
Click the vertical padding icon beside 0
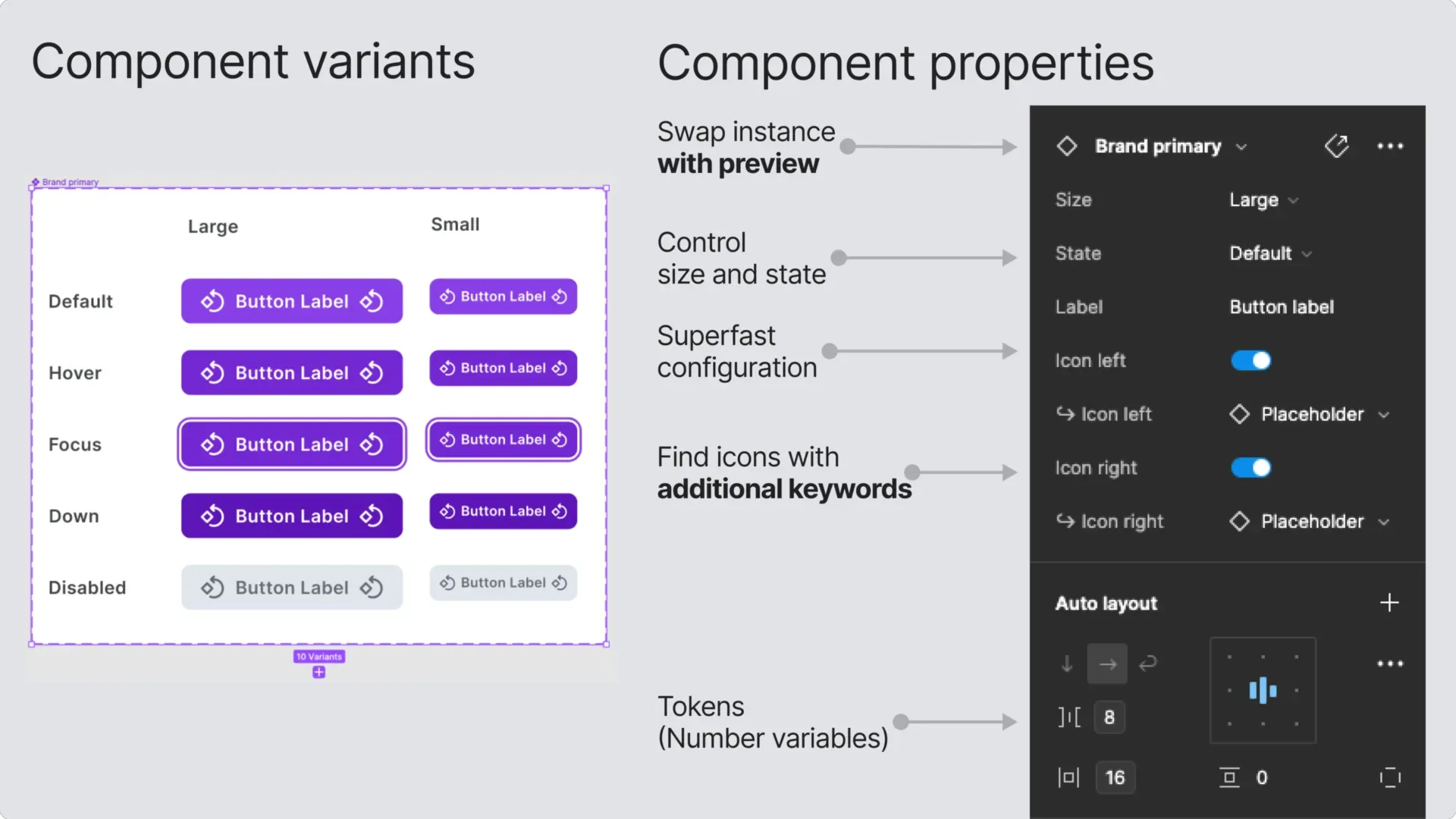pos(1229,777)
